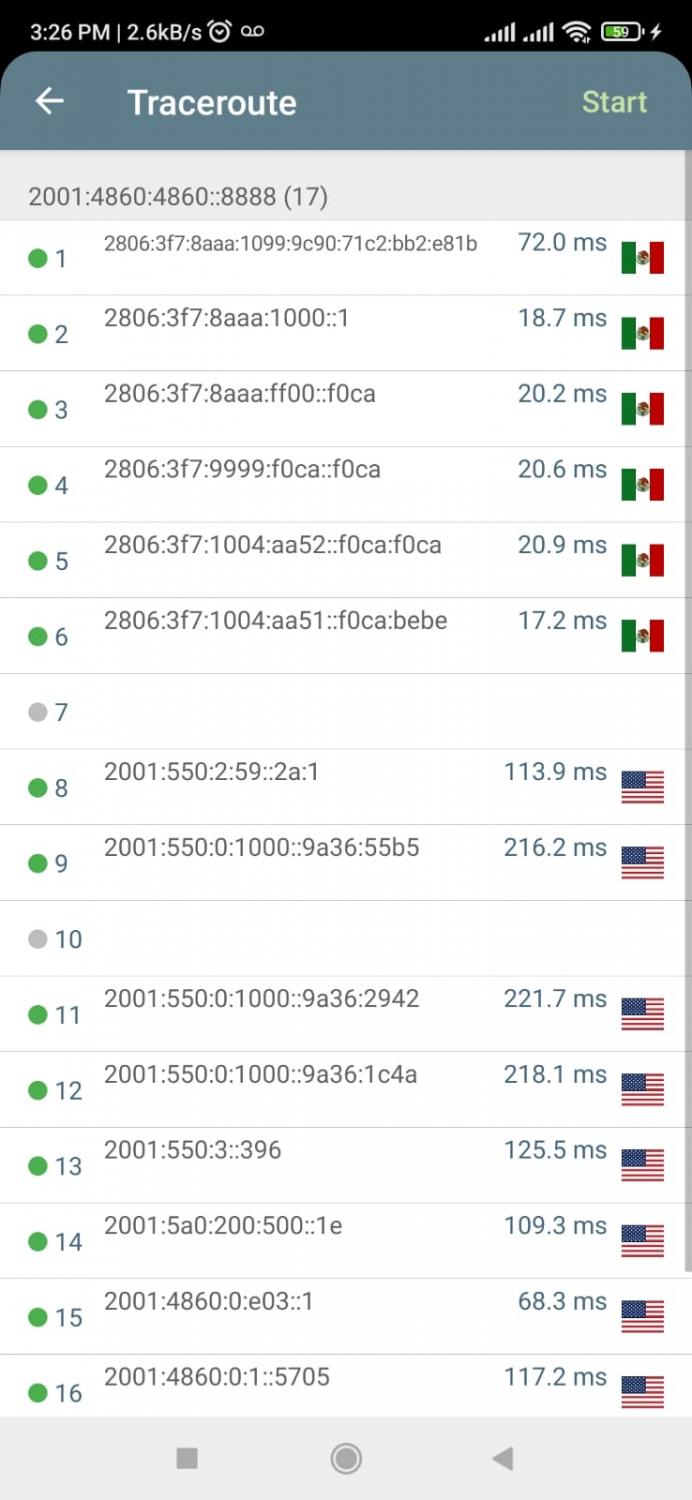Viewport: 692px width, 1500px height.
Task: Tap the back arrow in Traceroute header
Action: click(49, 101)
